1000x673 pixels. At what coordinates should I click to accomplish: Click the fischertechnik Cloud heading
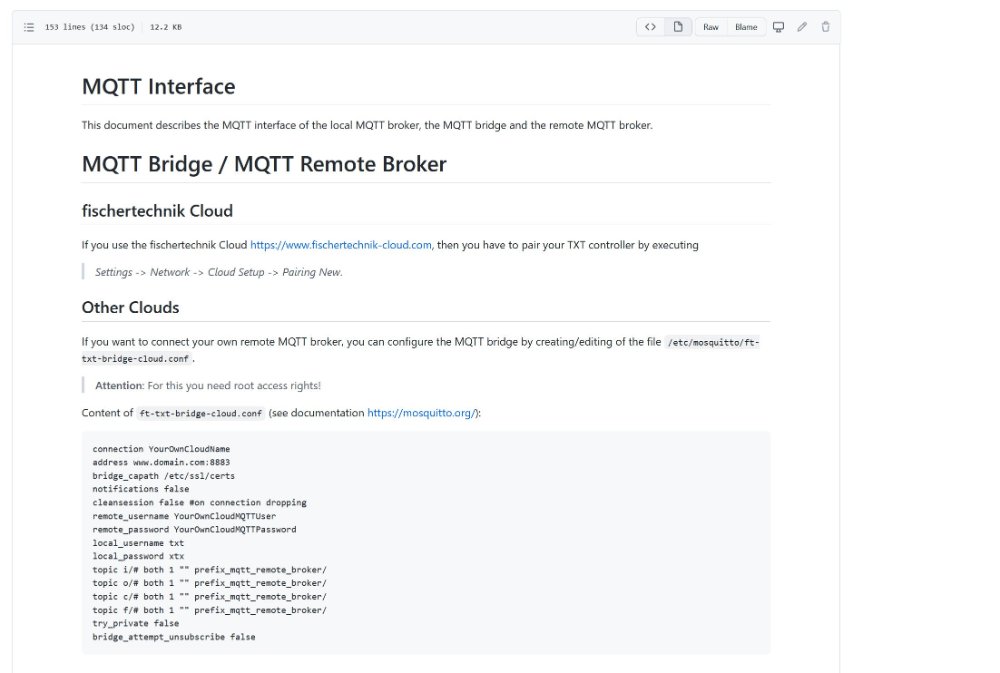click(x=157, y=211)
